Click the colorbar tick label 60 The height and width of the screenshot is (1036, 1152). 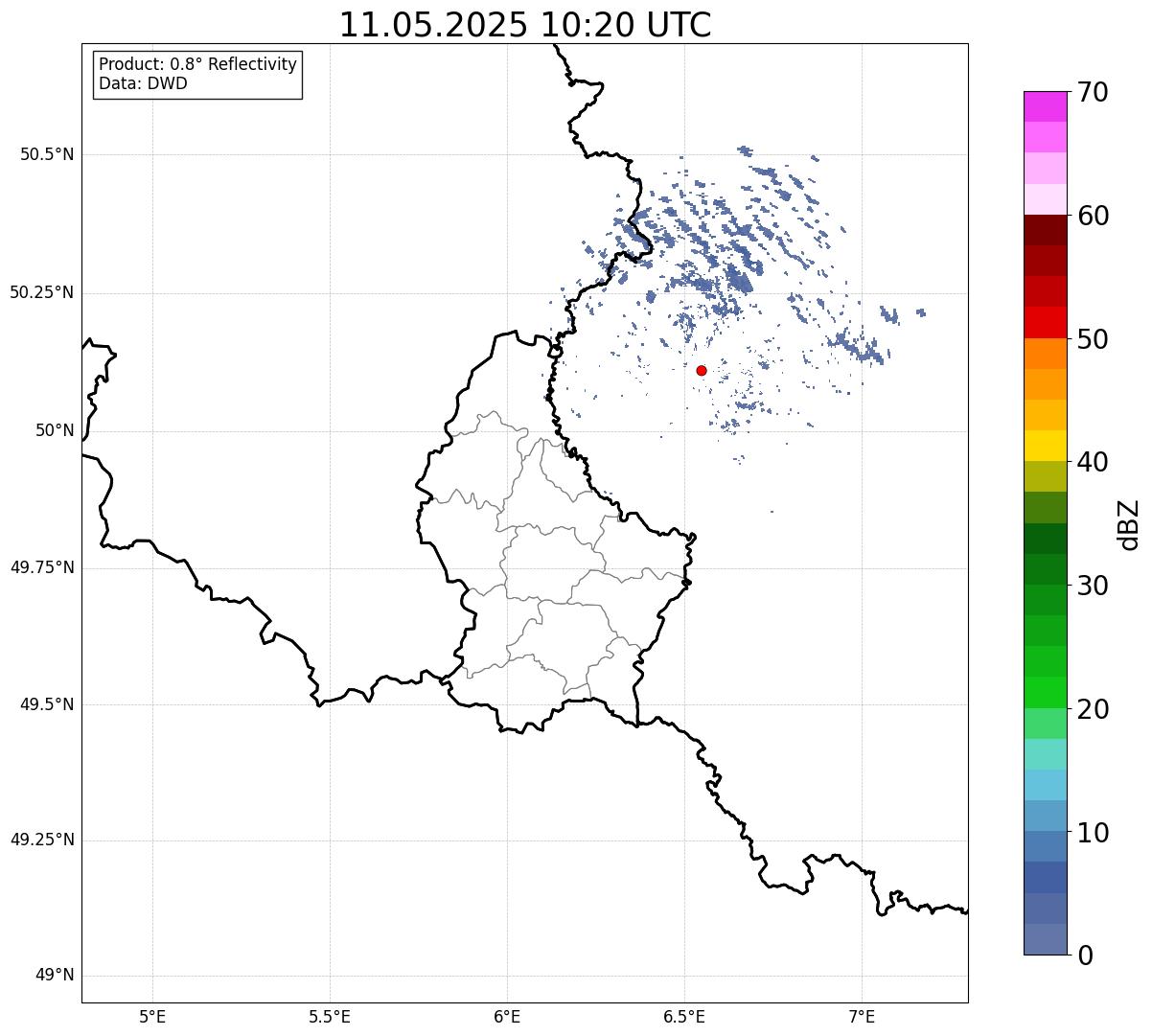point(1093,216)
